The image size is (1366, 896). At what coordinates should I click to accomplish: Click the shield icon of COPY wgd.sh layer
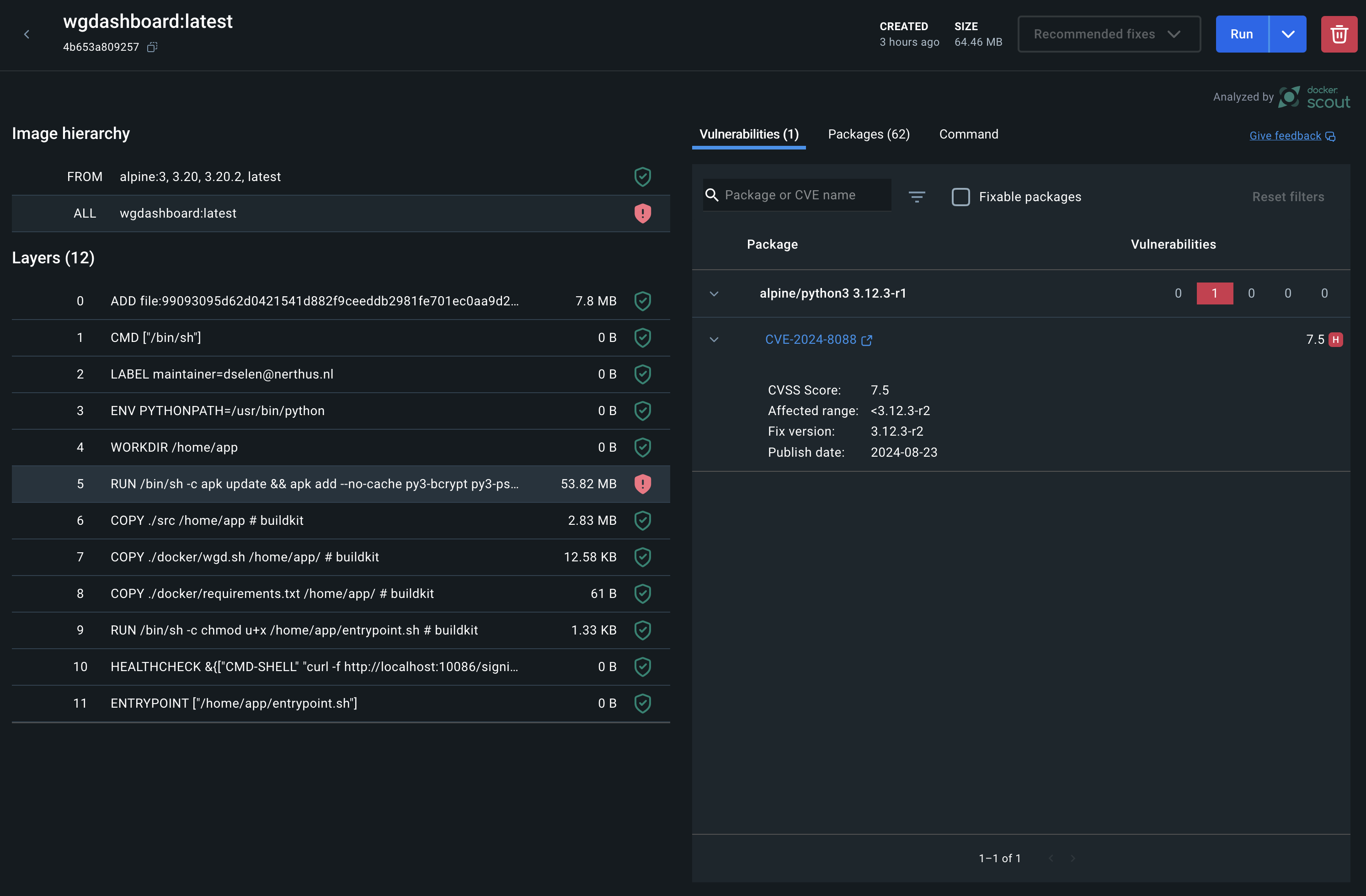click(x=642, y=557)
